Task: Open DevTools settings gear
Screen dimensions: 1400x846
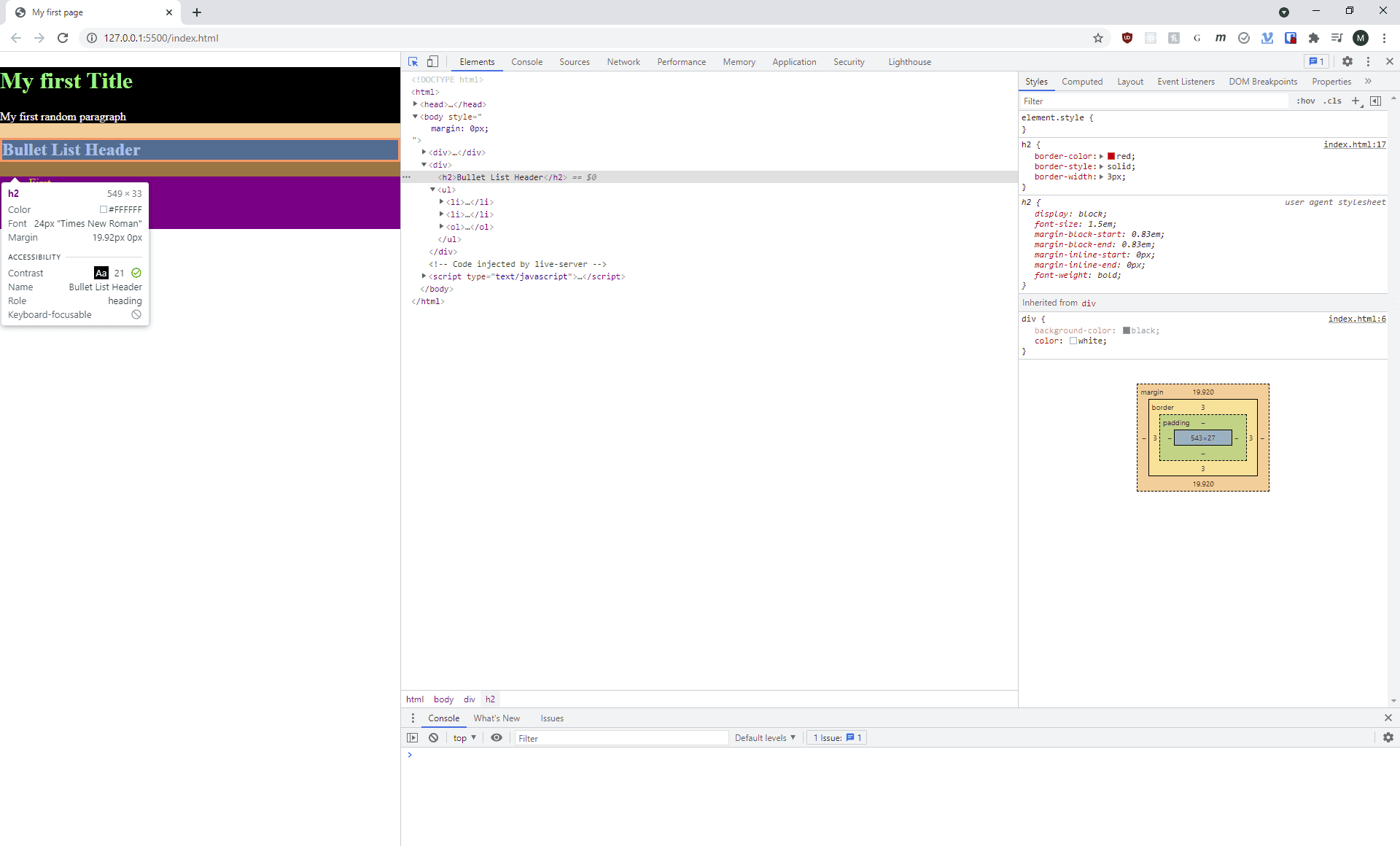Action: 1347,62
